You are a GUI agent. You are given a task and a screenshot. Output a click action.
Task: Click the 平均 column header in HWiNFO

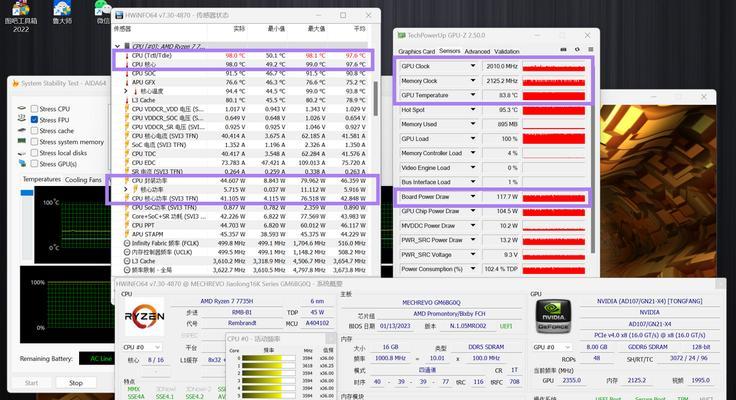point(360,29)
